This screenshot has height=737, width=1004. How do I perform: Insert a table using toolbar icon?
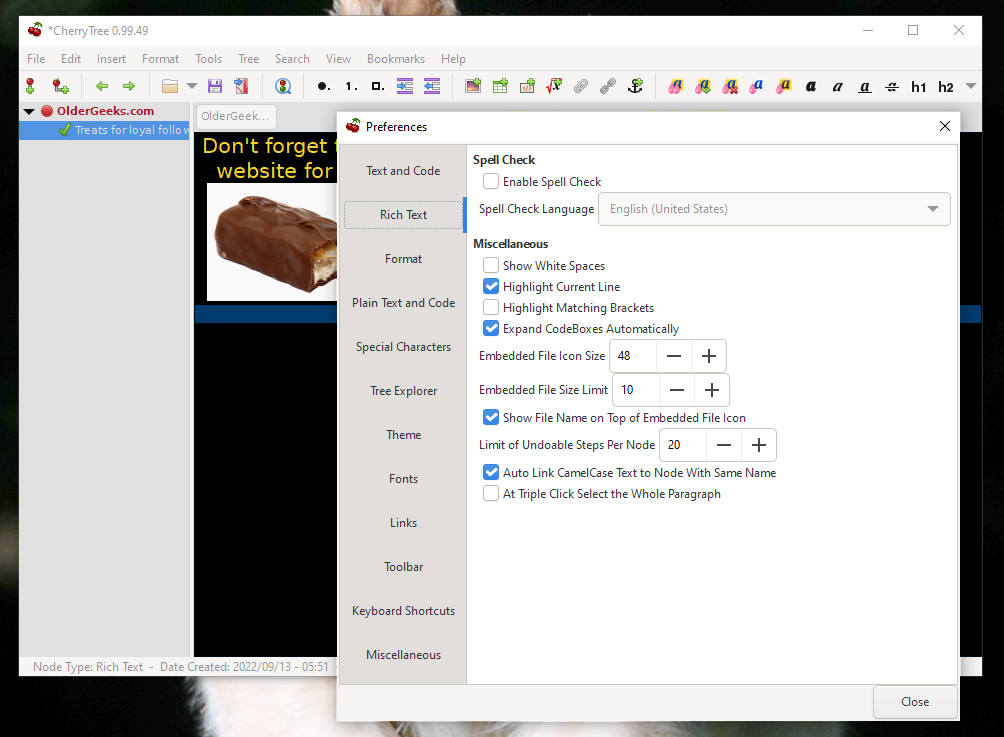[x=500, y=86]
